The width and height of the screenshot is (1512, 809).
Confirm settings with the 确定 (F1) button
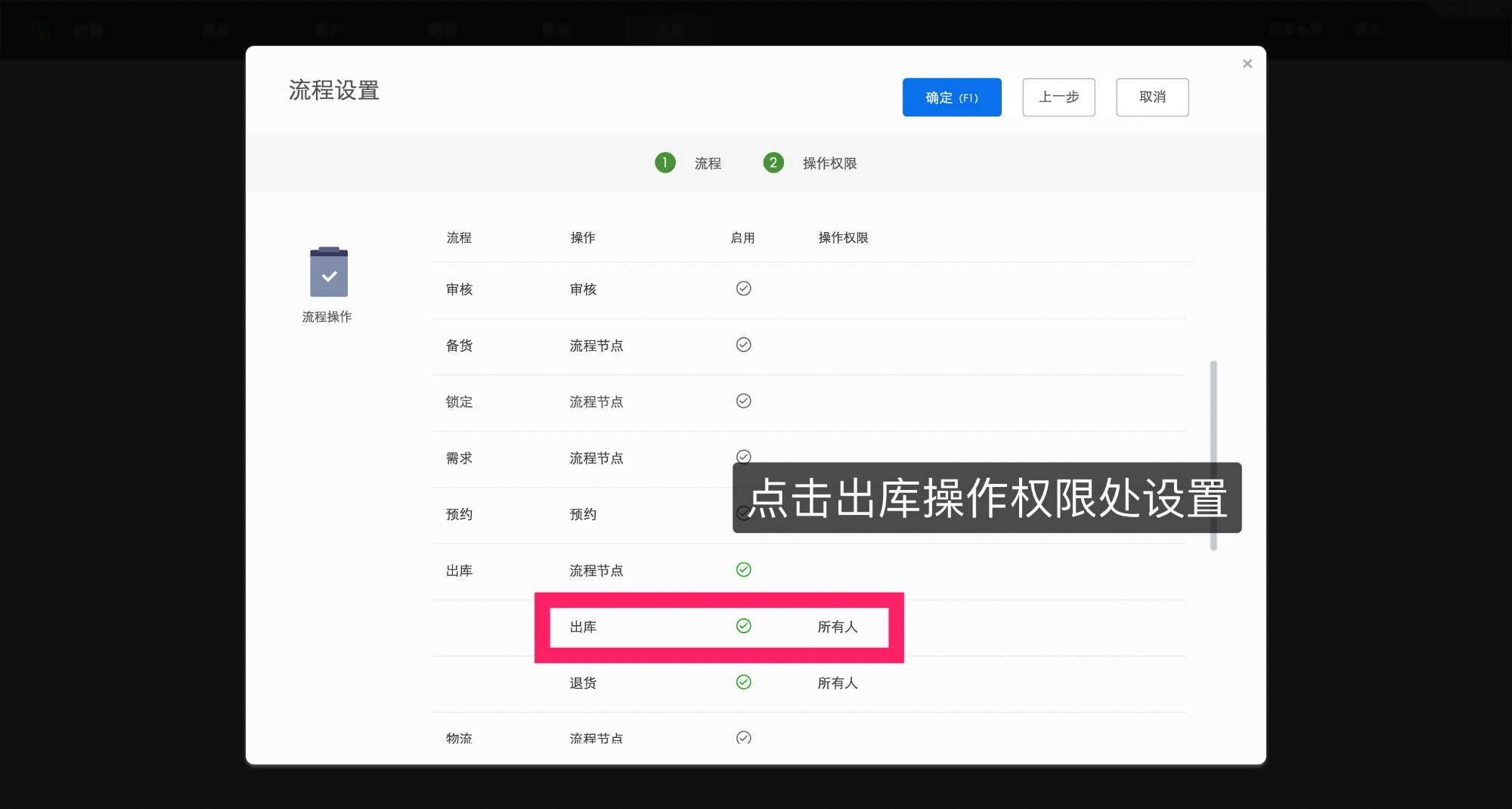(952, 97)
